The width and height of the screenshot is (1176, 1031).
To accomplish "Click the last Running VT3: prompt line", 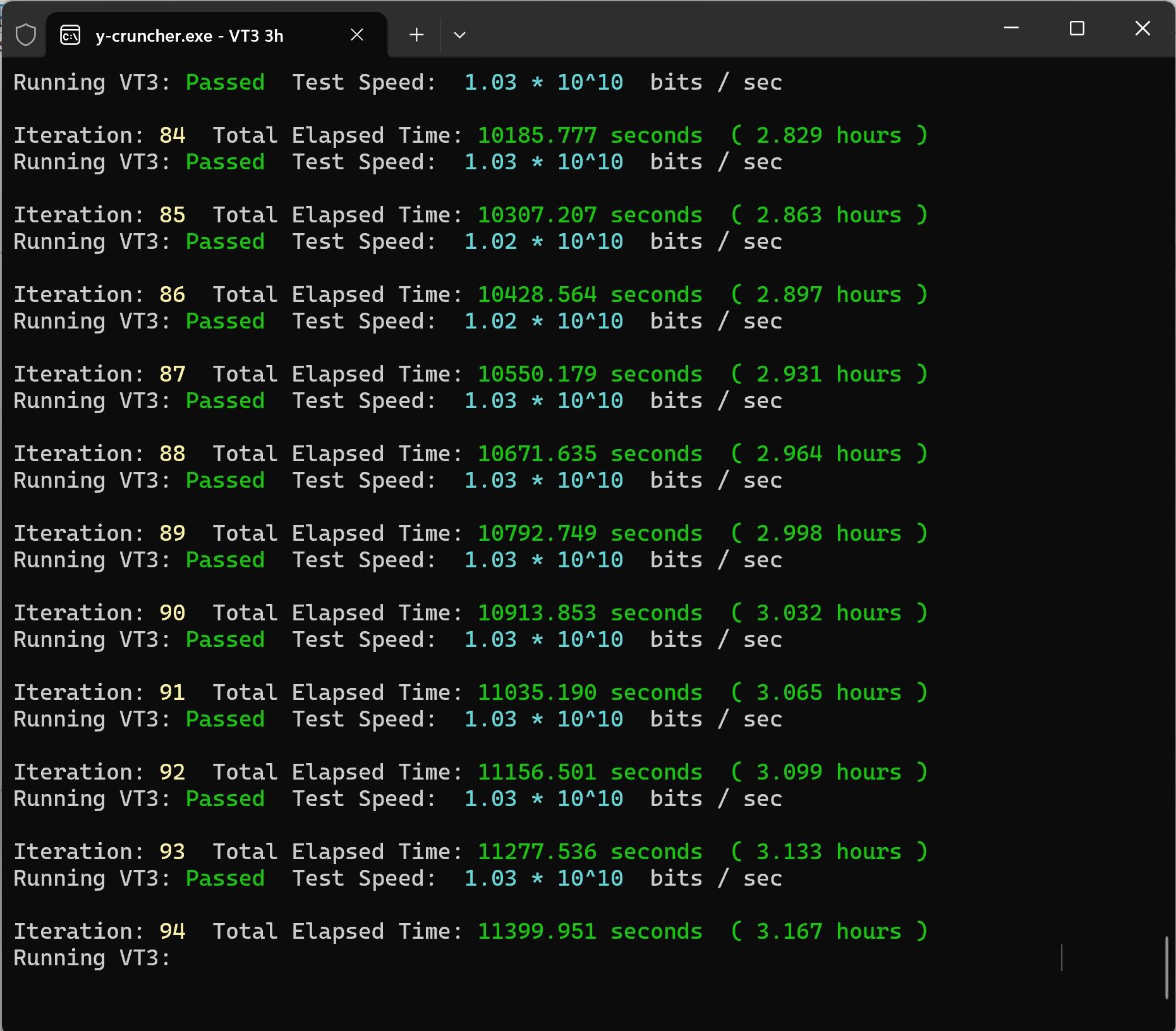I will point(92,958).
